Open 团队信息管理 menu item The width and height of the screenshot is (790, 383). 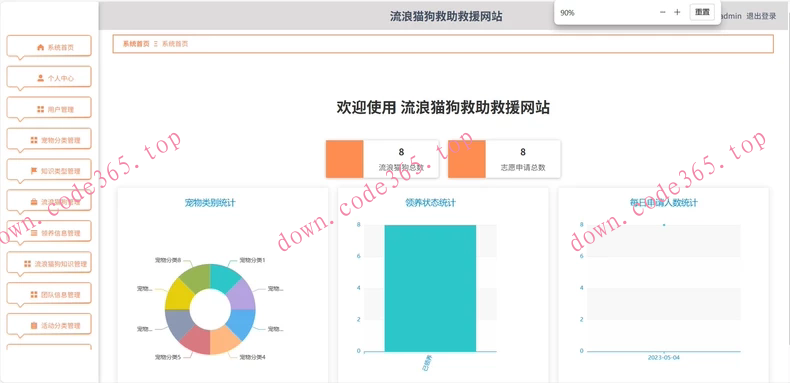(49, 294)
